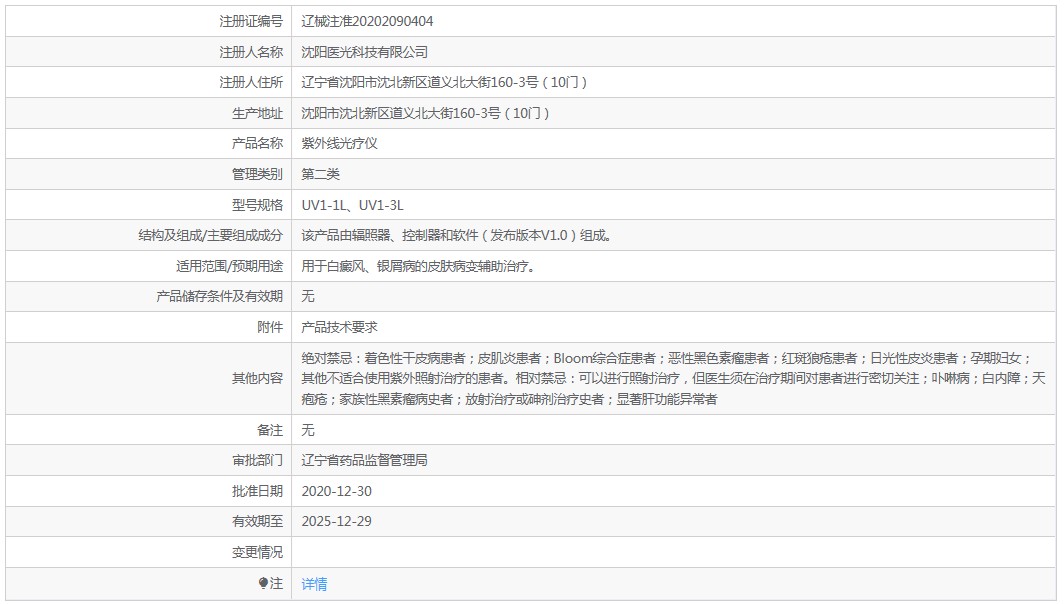Select the contraindications paragraph starting 绝对禁忌
Screen dimensions: 1064x604
(x=673, y=378)
